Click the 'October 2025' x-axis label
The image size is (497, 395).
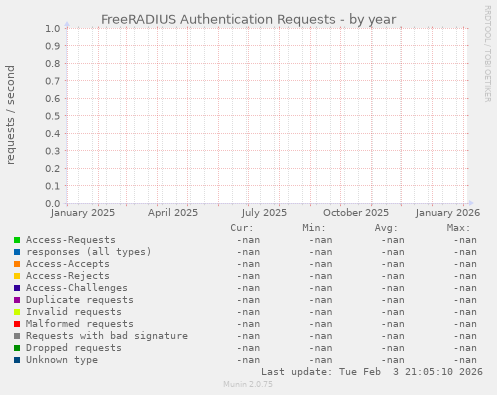tap(356, 213)
